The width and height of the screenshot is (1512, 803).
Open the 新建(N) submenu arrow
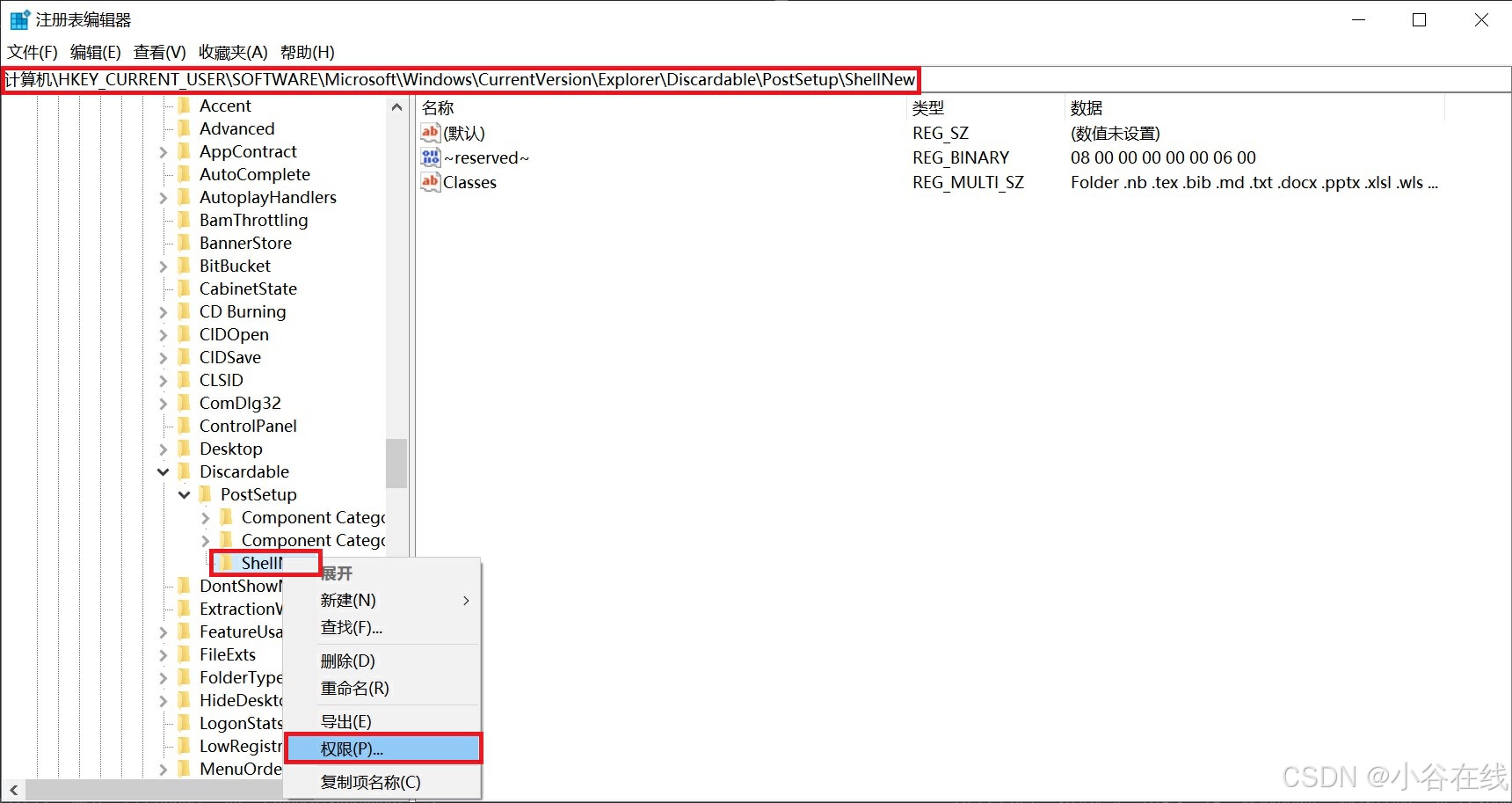click(x=466, y=601)
